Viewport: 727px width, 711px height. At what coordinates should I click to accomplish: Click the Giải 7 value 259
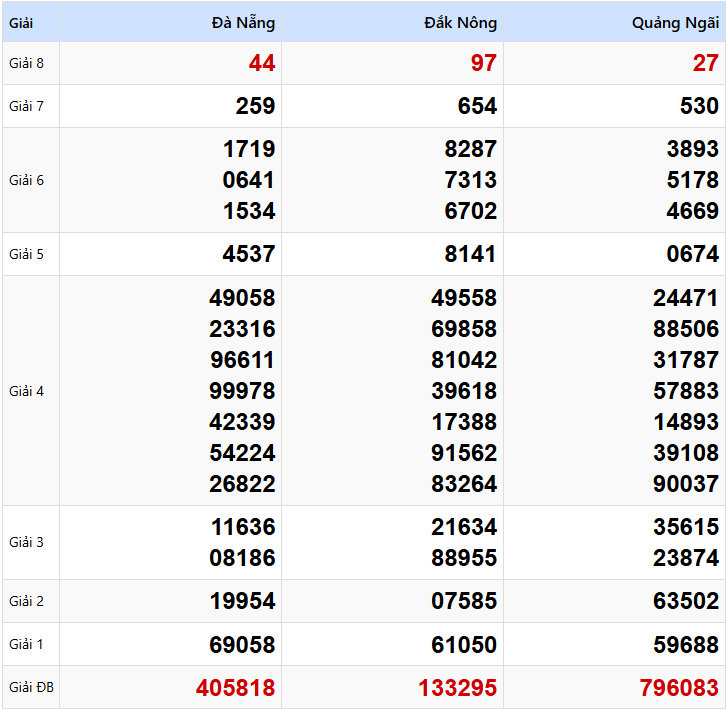click(x=255, y=106)
